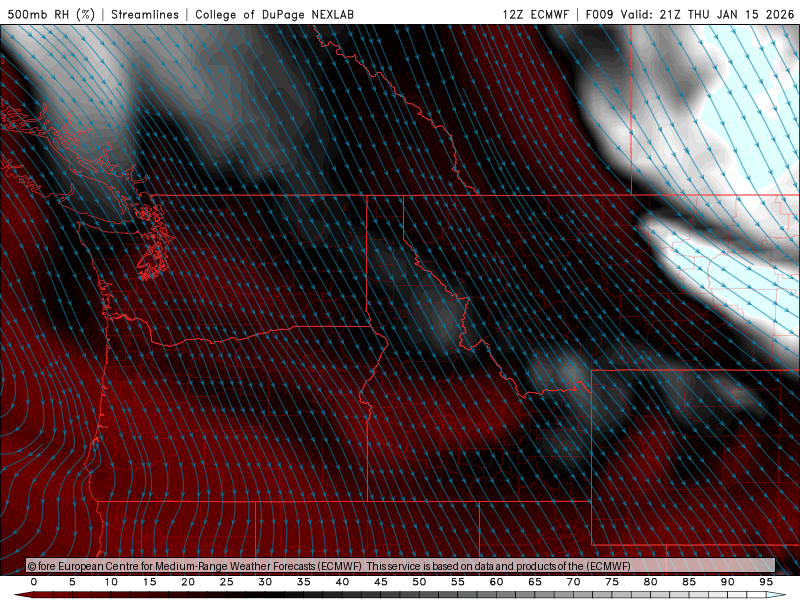This screenshot has height=600, width=800.
Task: Click the ECMWF copyright notice banner
Action: tap(401, 566)
